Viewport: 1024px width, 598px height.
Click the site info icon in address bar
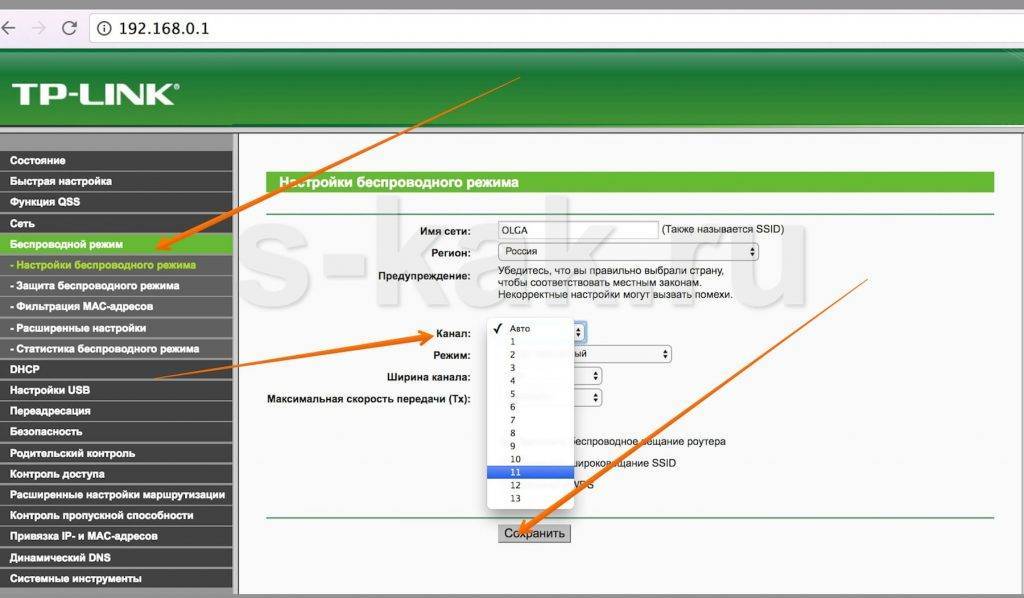tap(104, 28)
